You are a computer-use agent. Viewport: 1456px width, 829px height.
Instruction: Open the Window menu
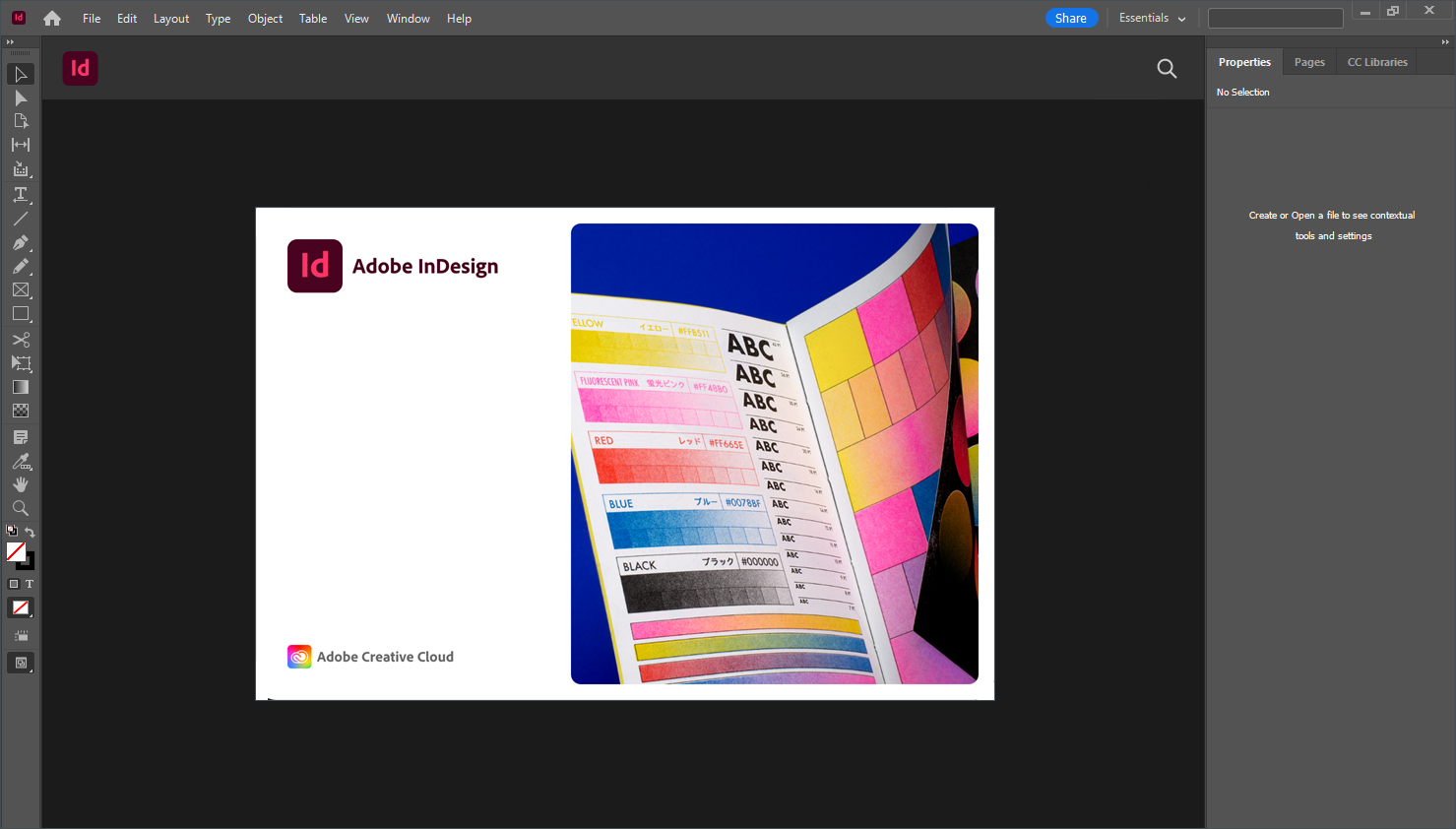pos(409,19)
